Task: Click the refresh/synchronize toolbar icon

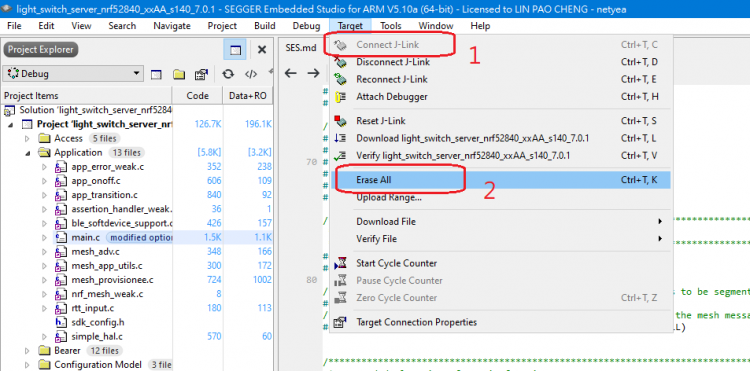Action: [x=228, y=74]
